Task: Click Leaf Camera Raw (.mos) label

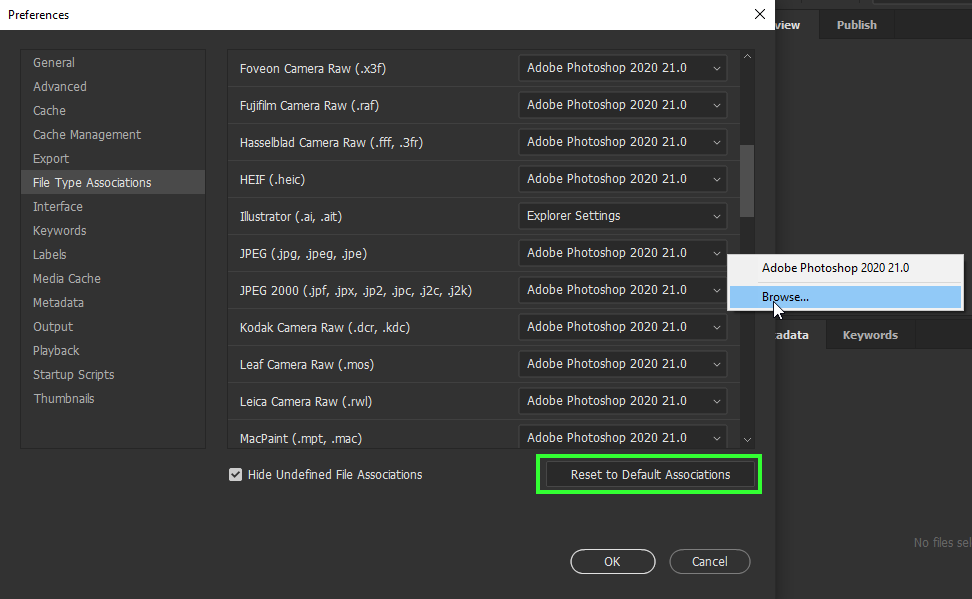Action: pos(307,365)
